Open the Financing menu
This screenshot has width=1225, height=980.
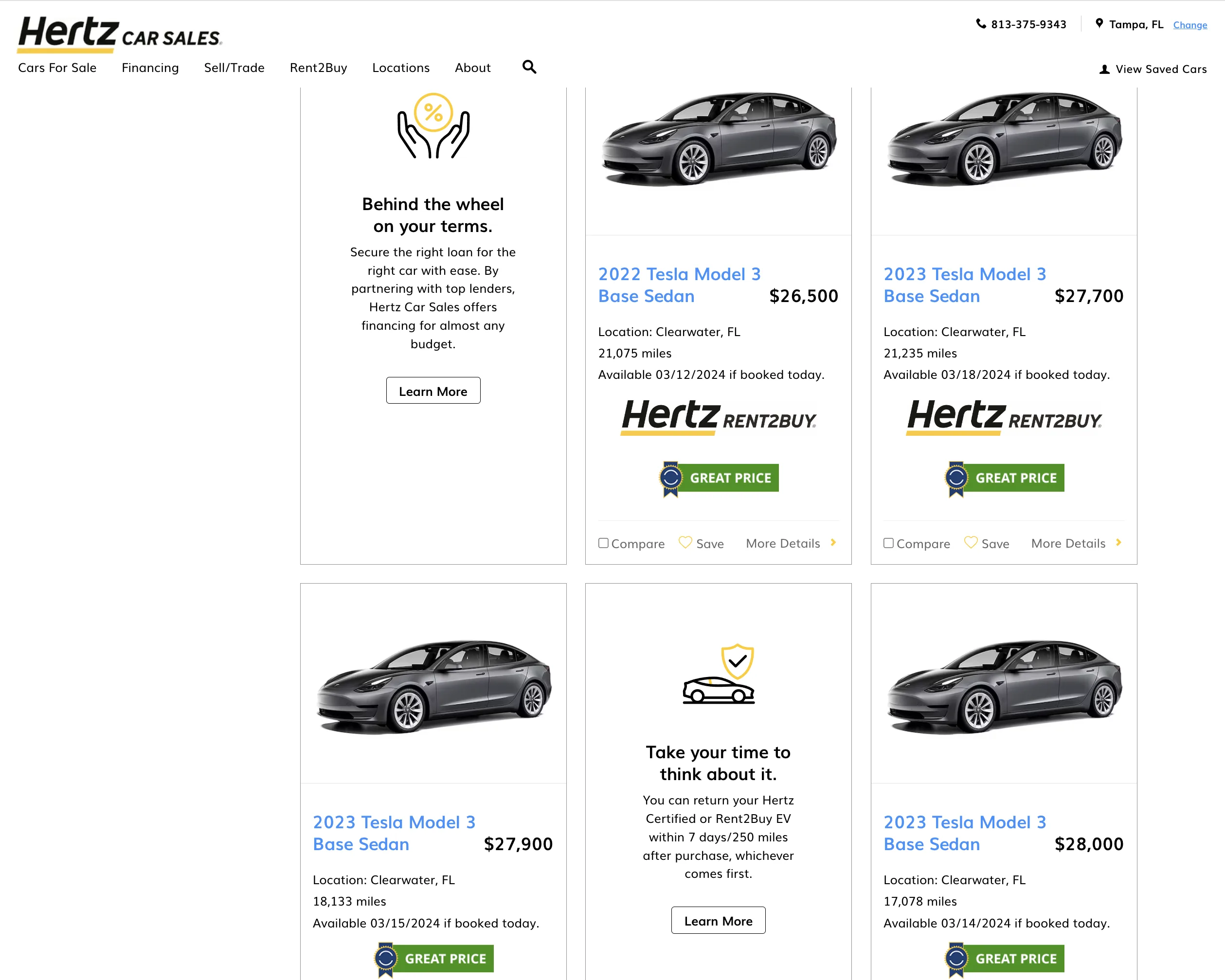coord(150,68)
